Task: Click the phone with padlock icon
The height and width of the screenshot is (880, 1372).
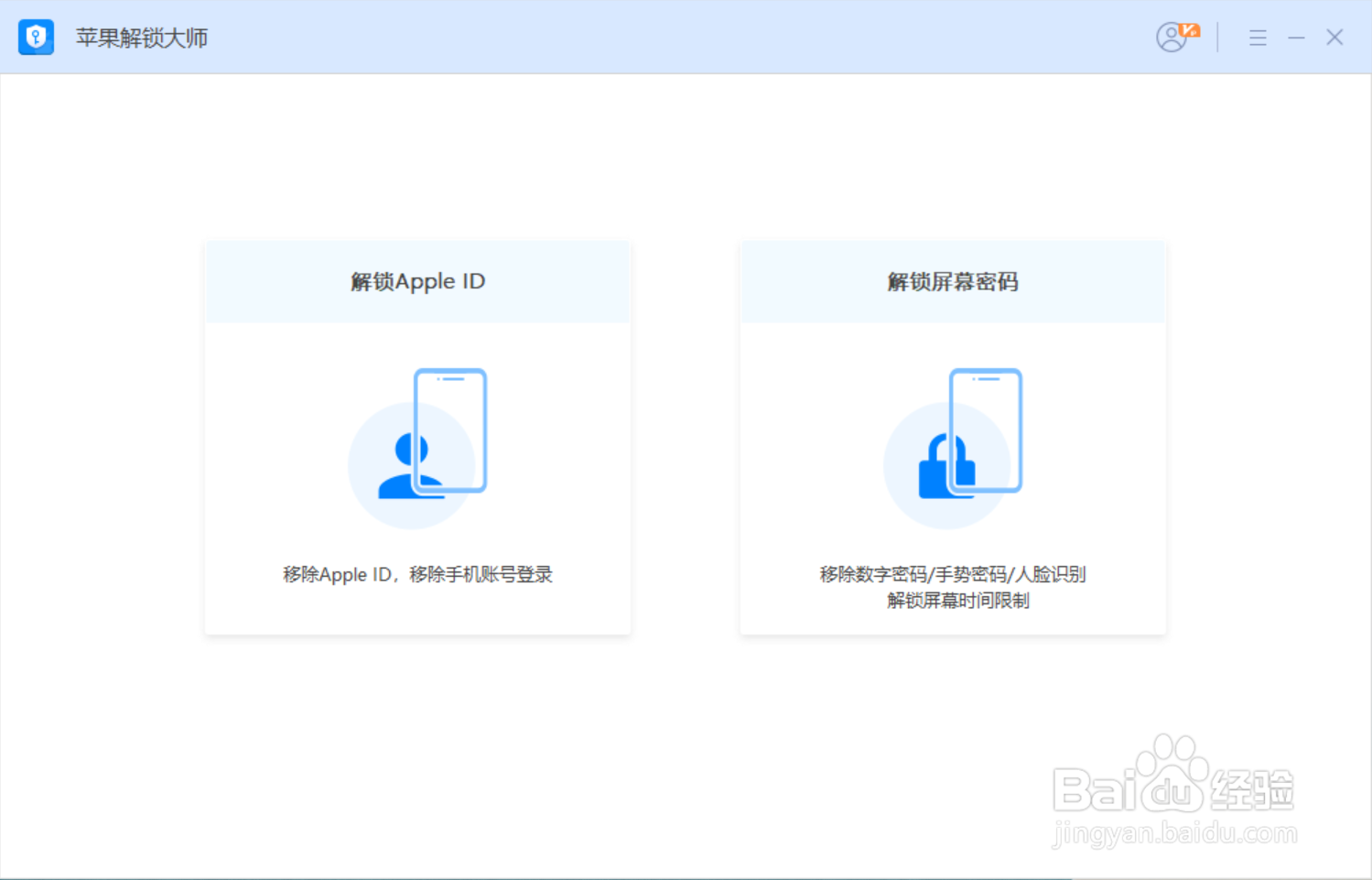Action: 953,448
